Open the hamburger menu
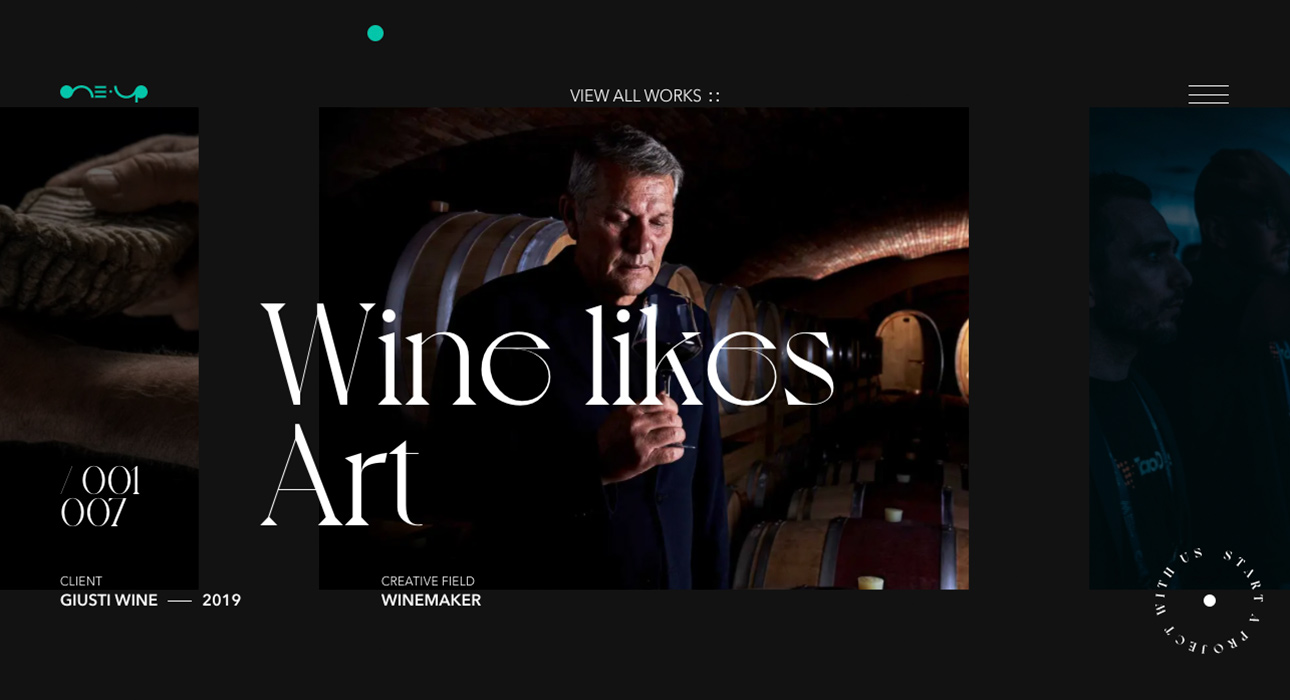1290x700 pixels. (x=1208, y=95)
